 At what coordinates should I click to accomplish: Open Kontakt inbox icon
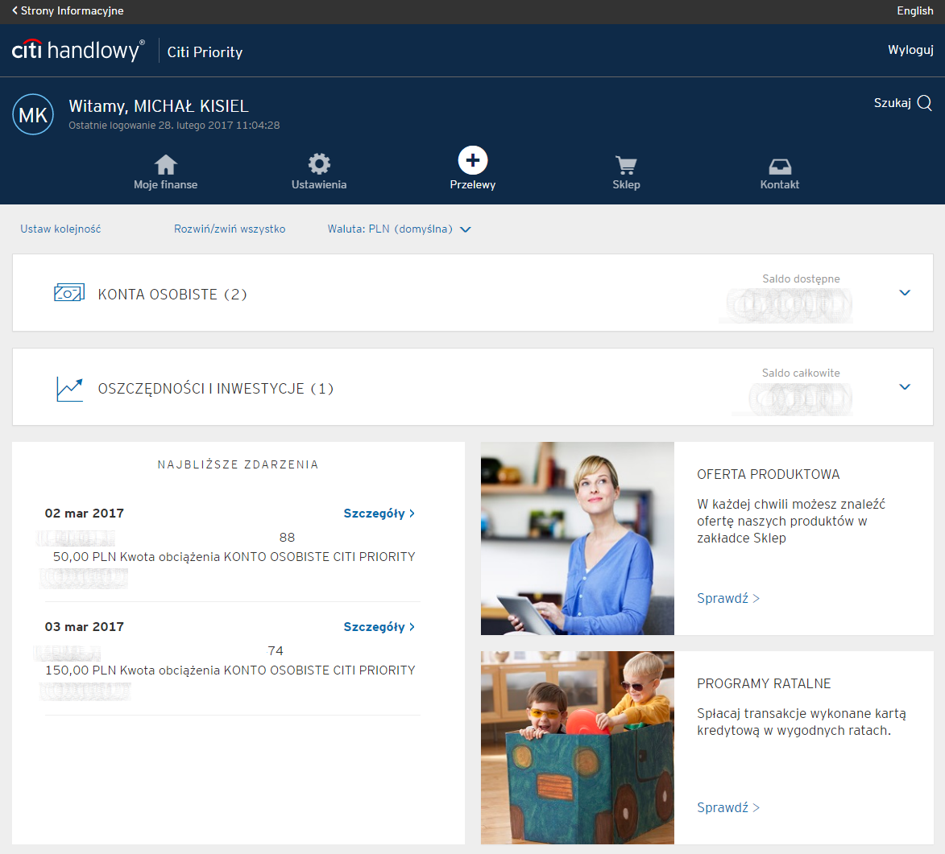(779, 166)
